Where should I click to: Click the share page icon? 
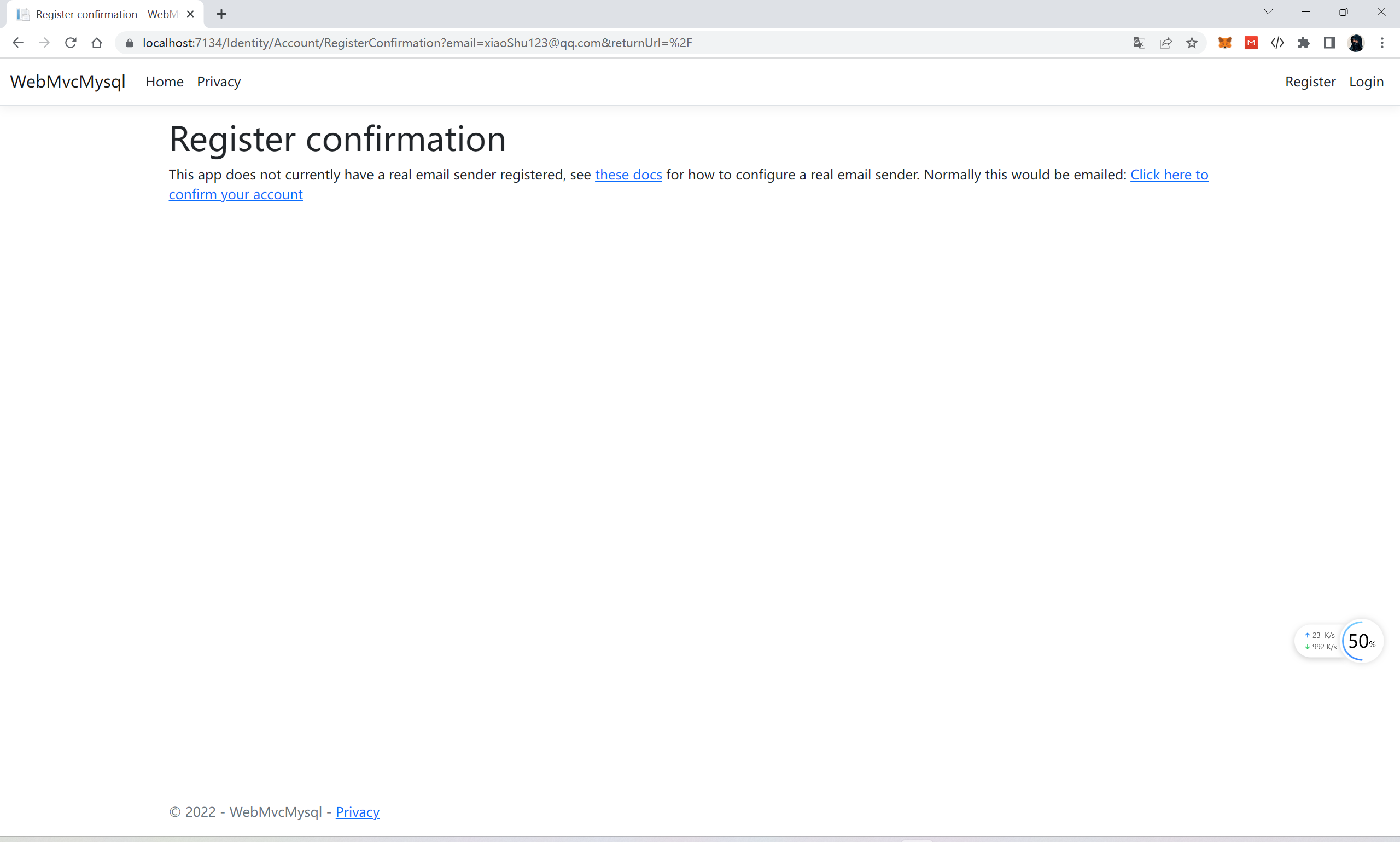click(1165, 43)
